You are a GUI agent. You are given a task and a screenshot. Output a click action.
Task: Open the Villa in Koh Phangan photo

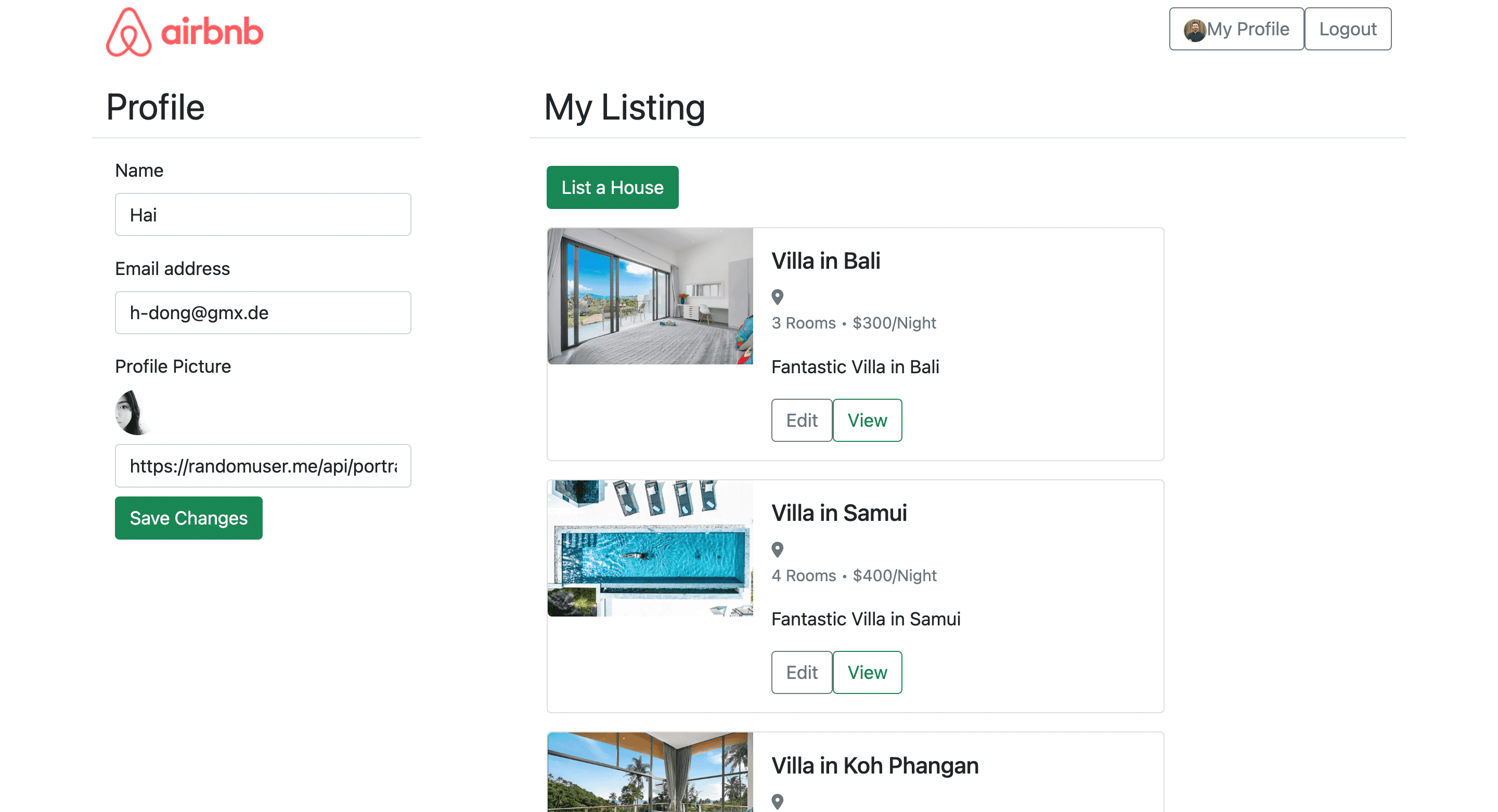[650, 772]
